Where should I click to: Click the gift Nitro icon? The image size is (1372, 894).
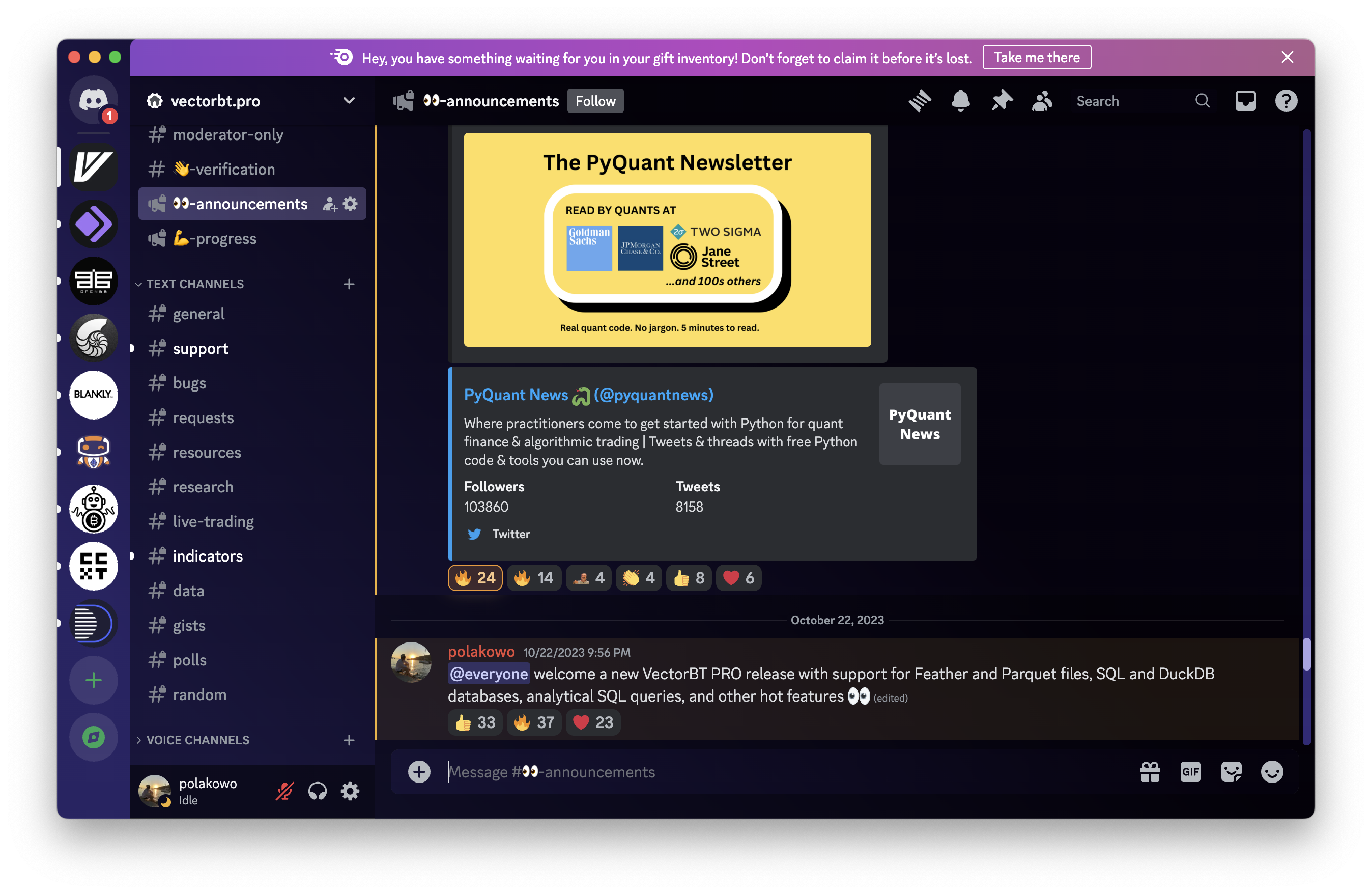point(1150,772)
